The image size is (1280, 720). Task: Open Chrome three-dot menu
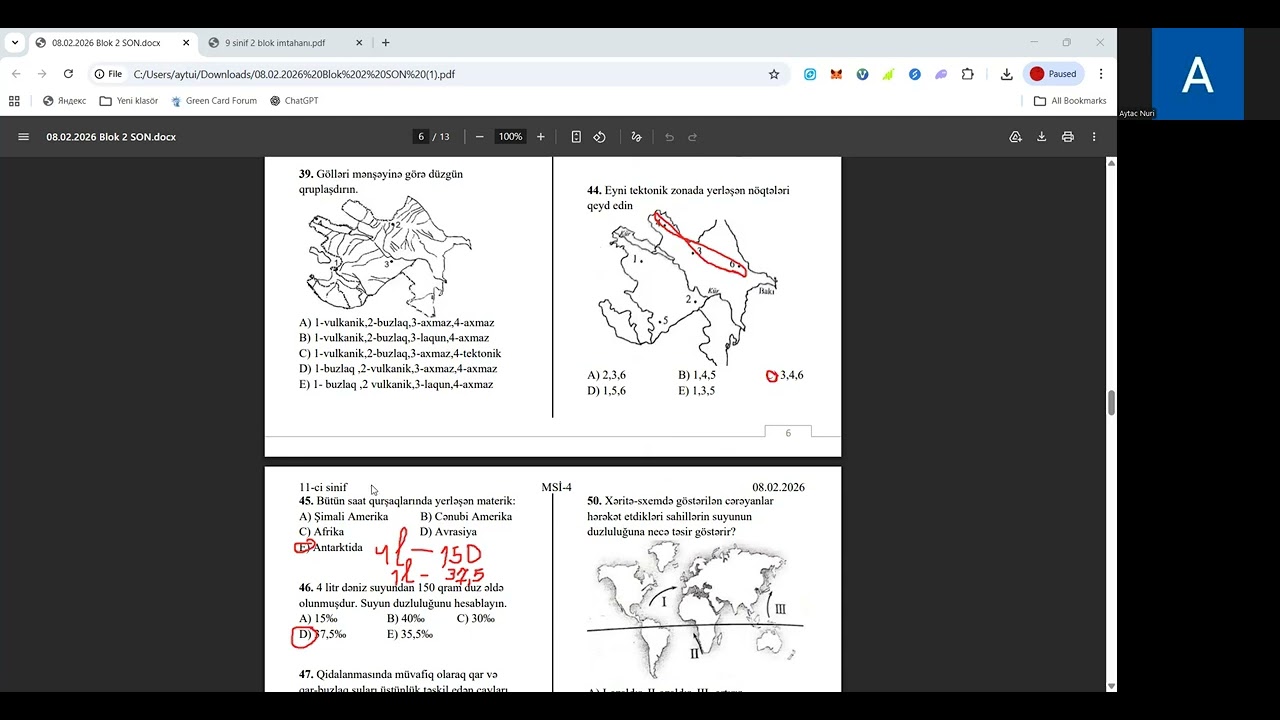[x=1101, y=74]
